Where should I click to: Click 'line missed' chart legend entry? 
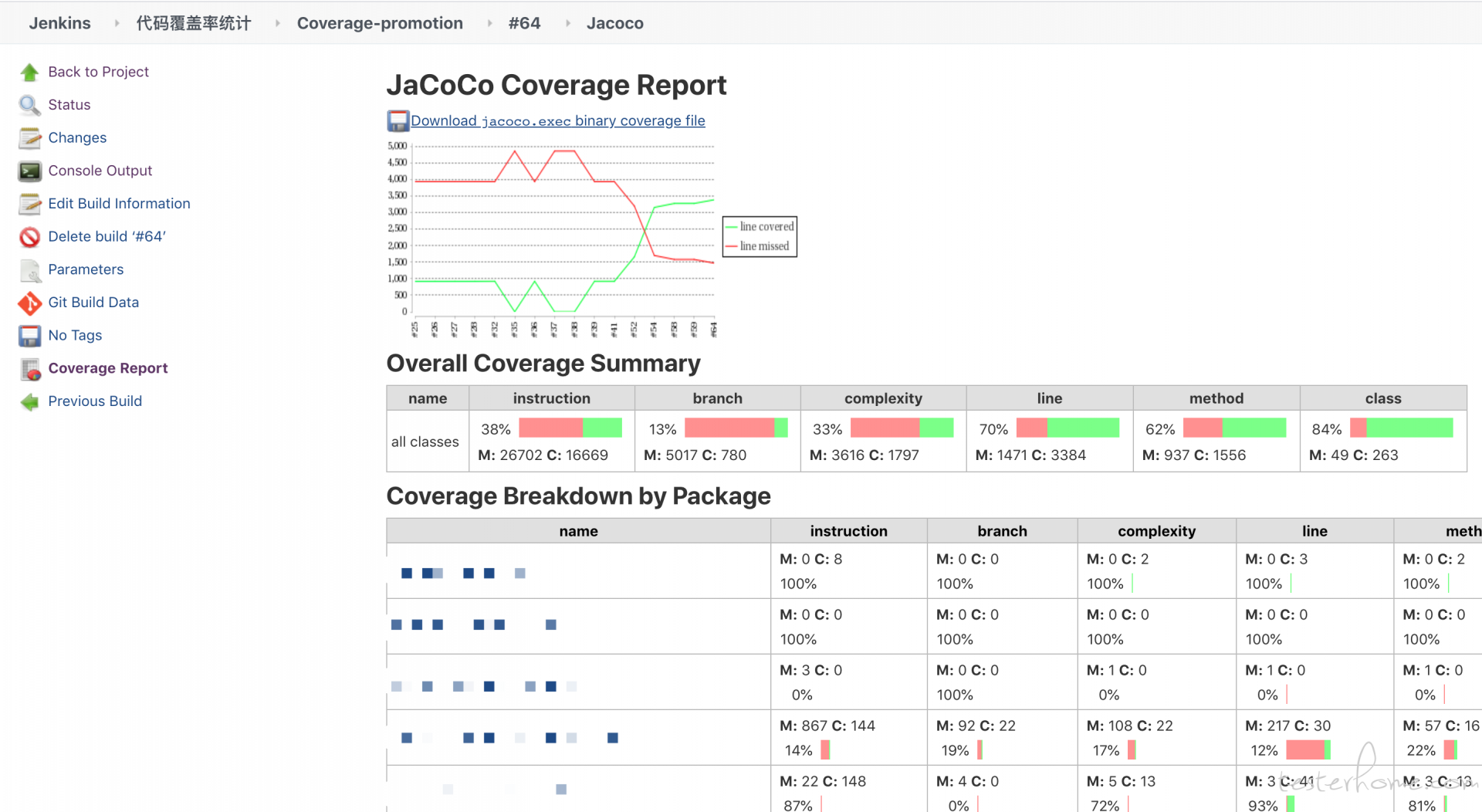click(757, 246)
